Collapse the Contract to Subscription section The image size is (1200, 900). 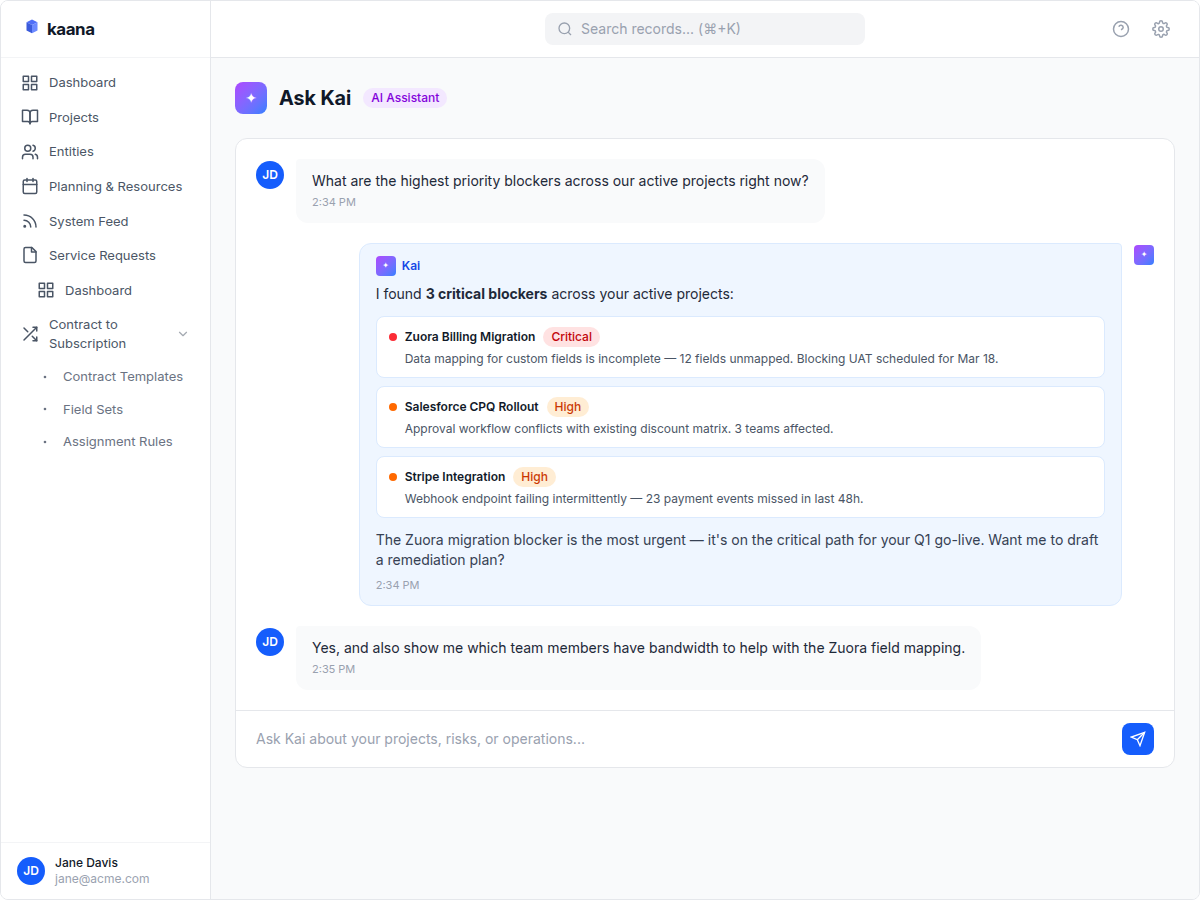[182, 333]
